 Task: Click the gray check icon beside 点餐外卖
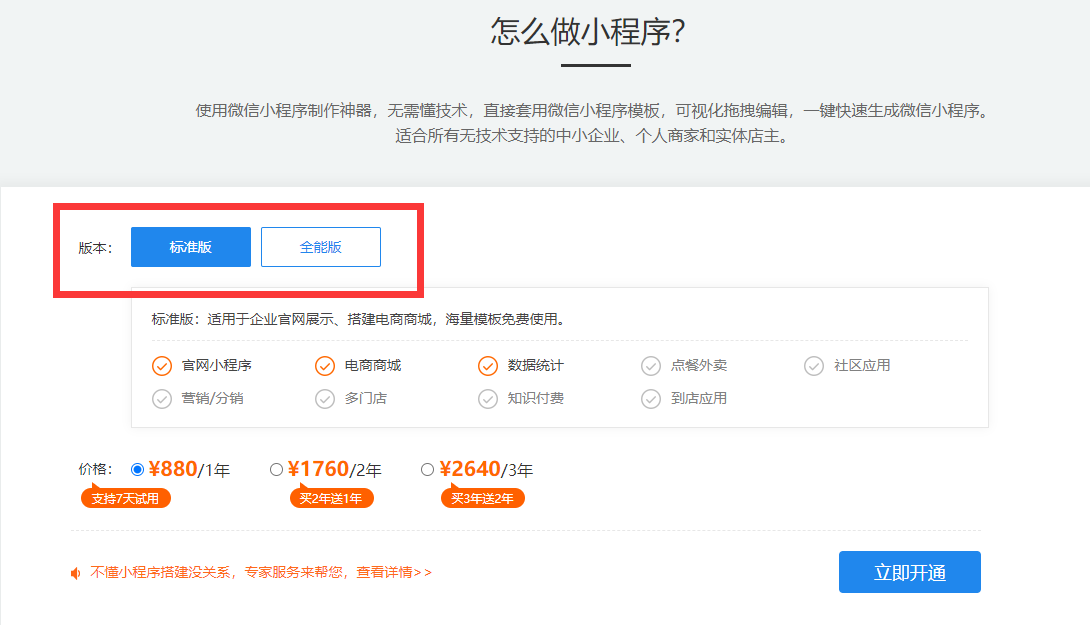[x=651, y=366]
